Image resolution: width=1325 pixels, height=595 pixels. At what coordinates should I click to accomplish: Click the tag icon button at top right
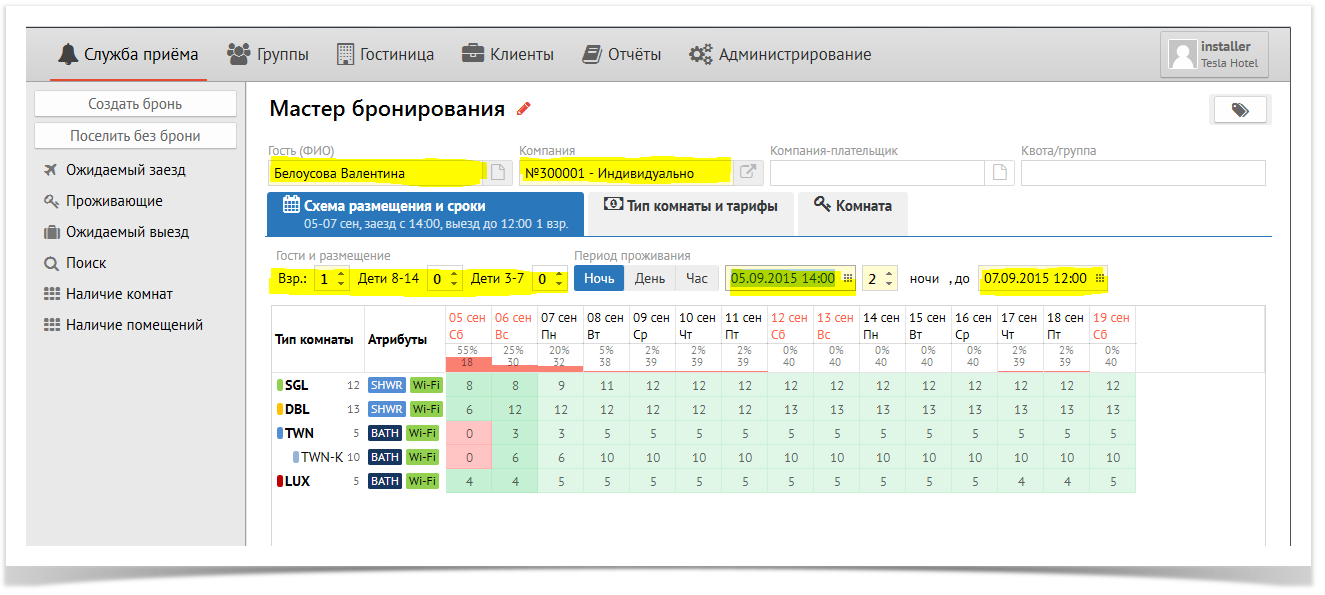coord(1240,110)
